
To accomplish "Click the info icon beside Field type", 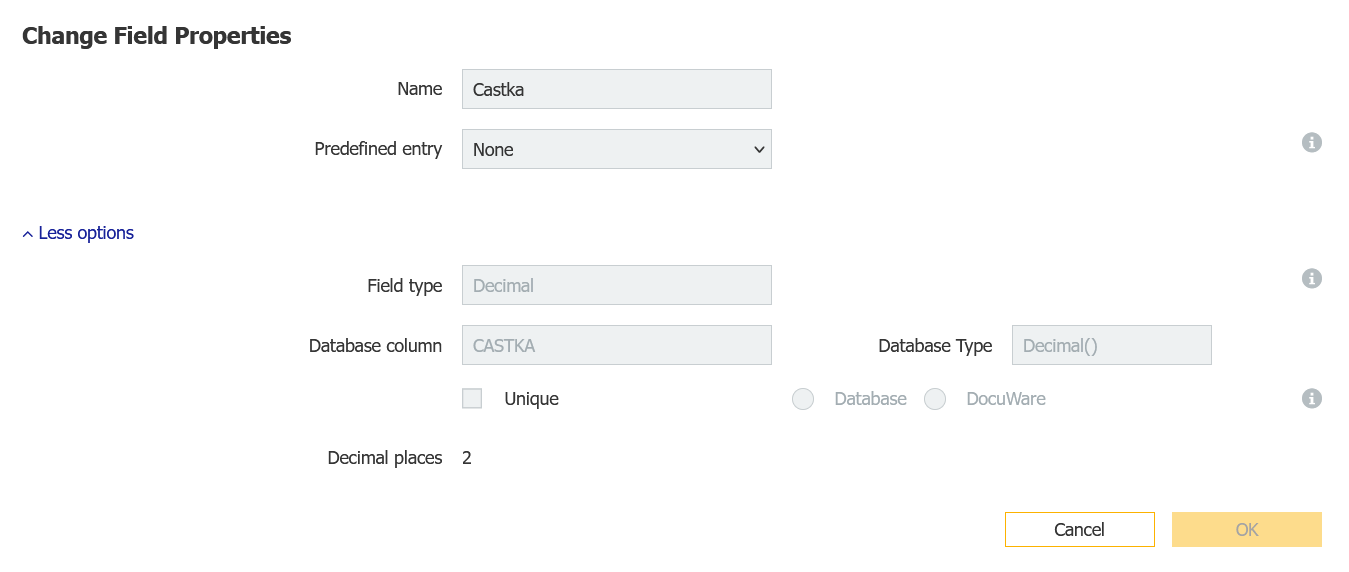I will 1312,279.
